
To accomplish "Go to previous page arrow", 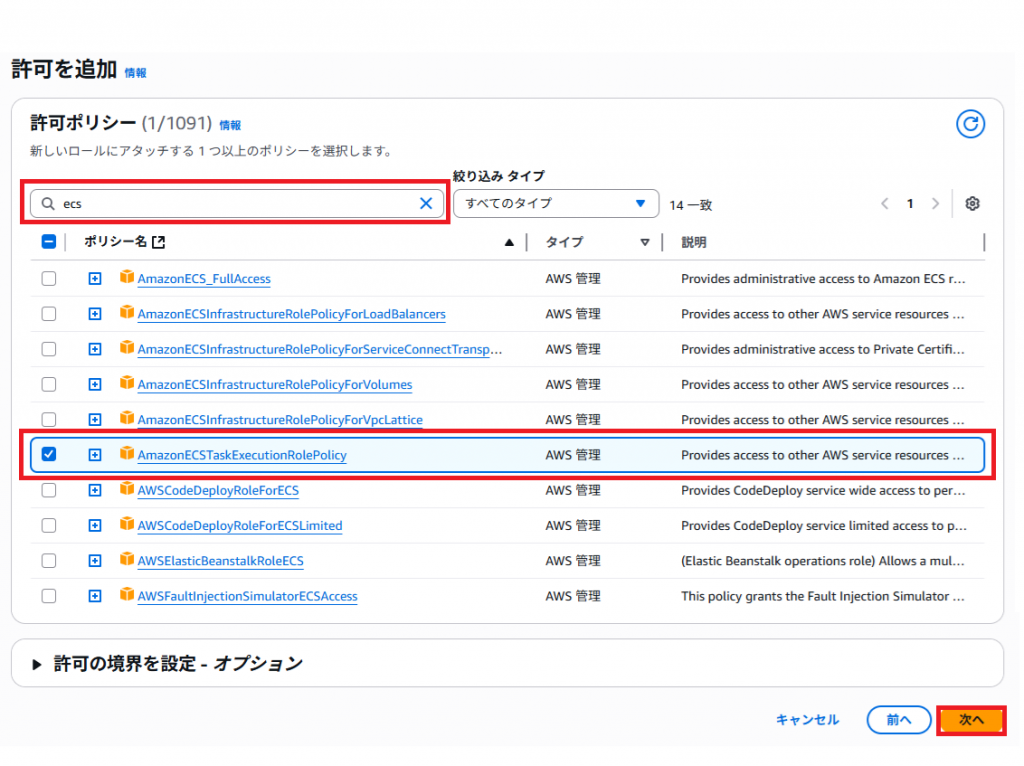I will point(885,204).
